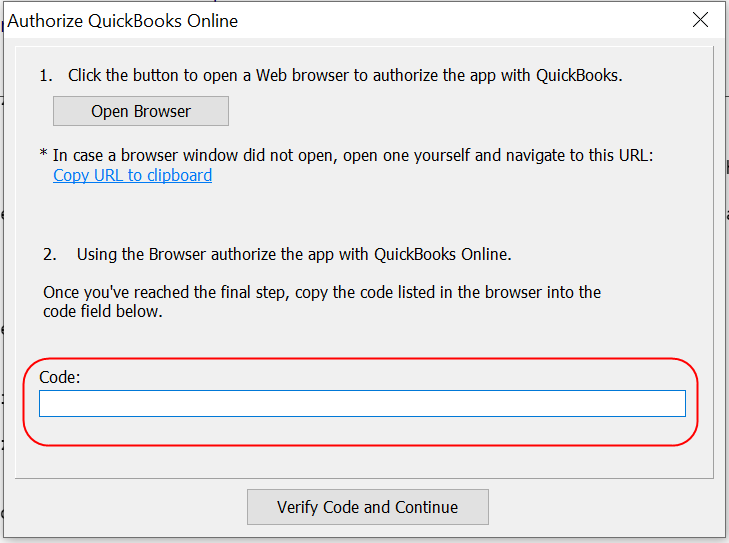The width and height of the screenshot is (729, 543).
Task: Click the step 2 instruction text
Action: pyautogui.click(x=294, y=254)
